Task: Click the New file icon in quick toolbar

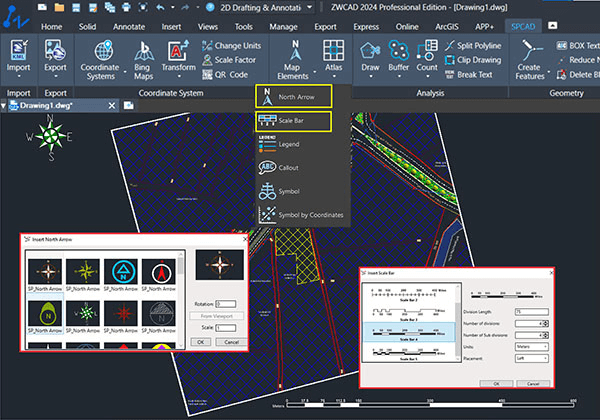Action: (x=42, y=7)
